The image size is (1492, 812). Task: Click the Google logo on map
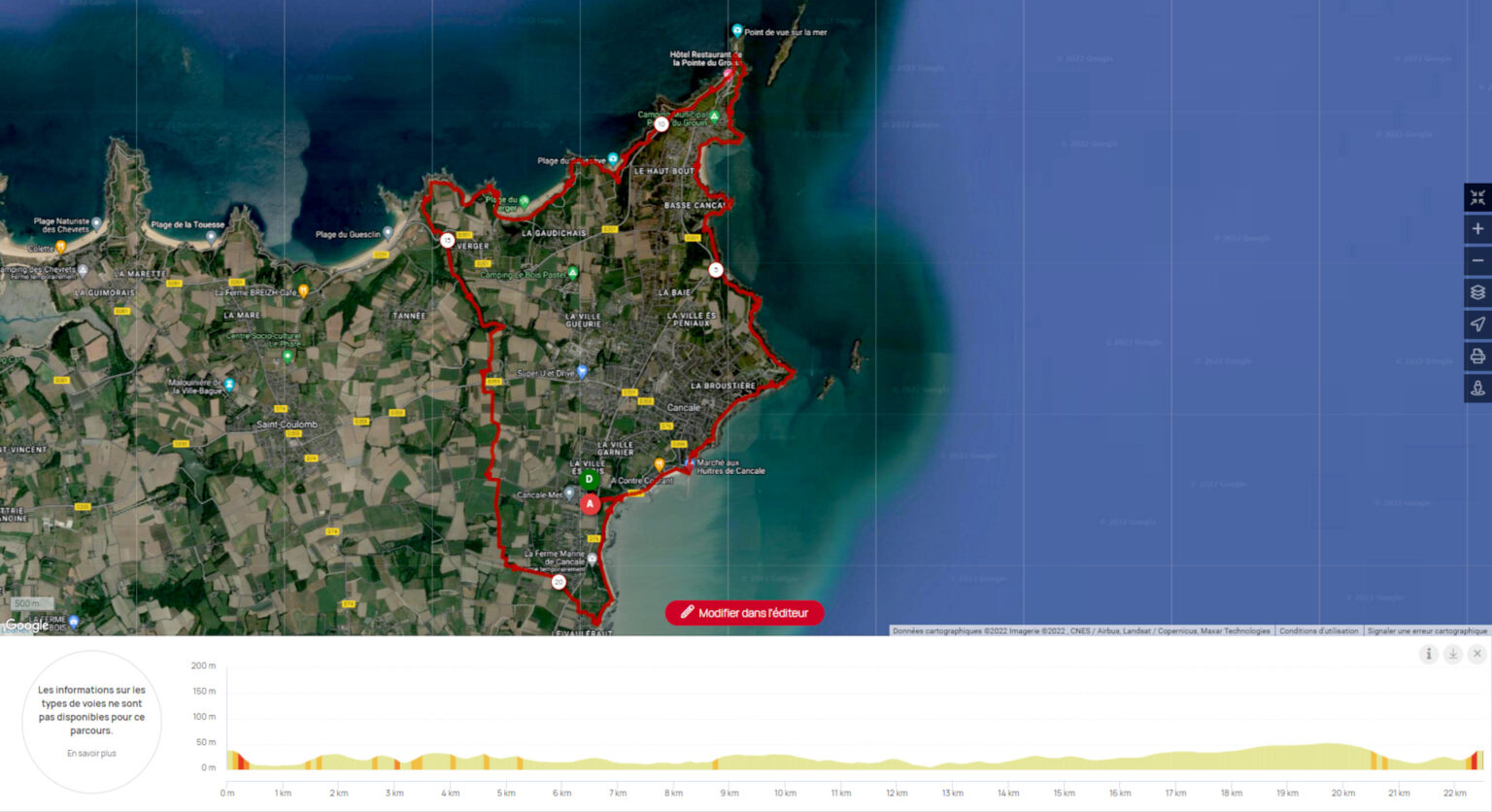(x=26, y=626)
